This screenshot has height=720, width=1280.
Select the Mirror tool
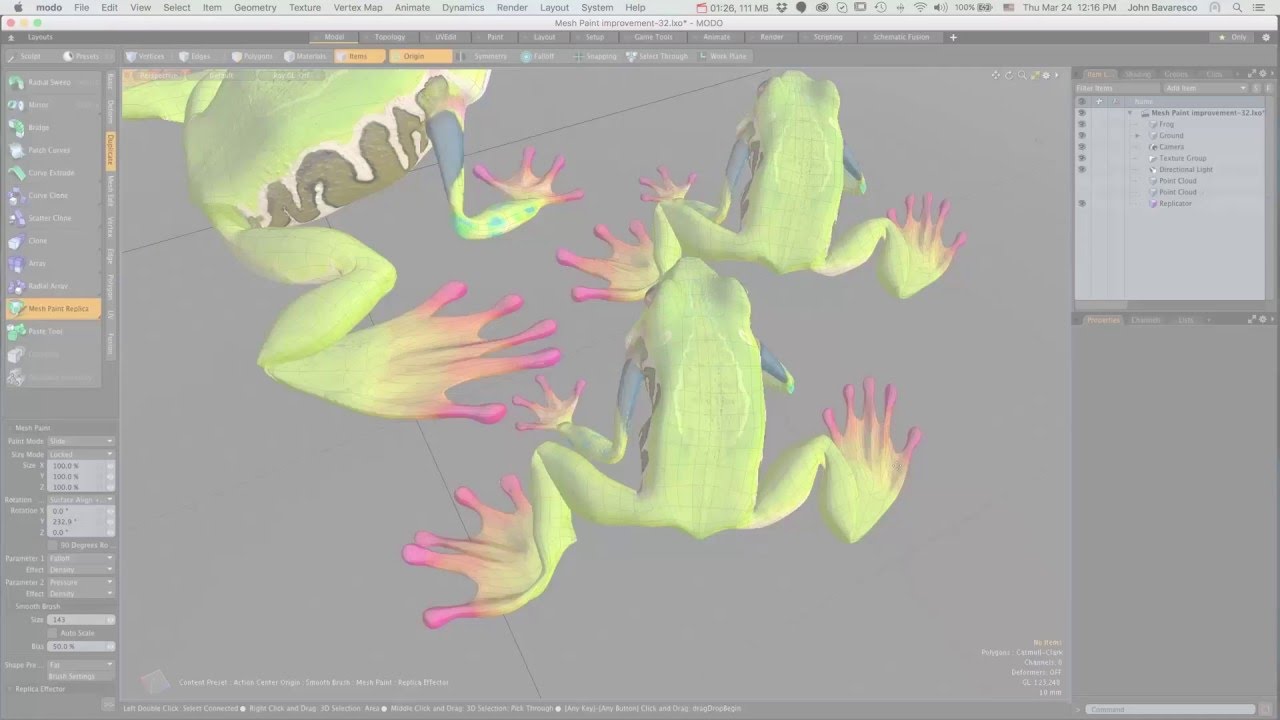52,105
